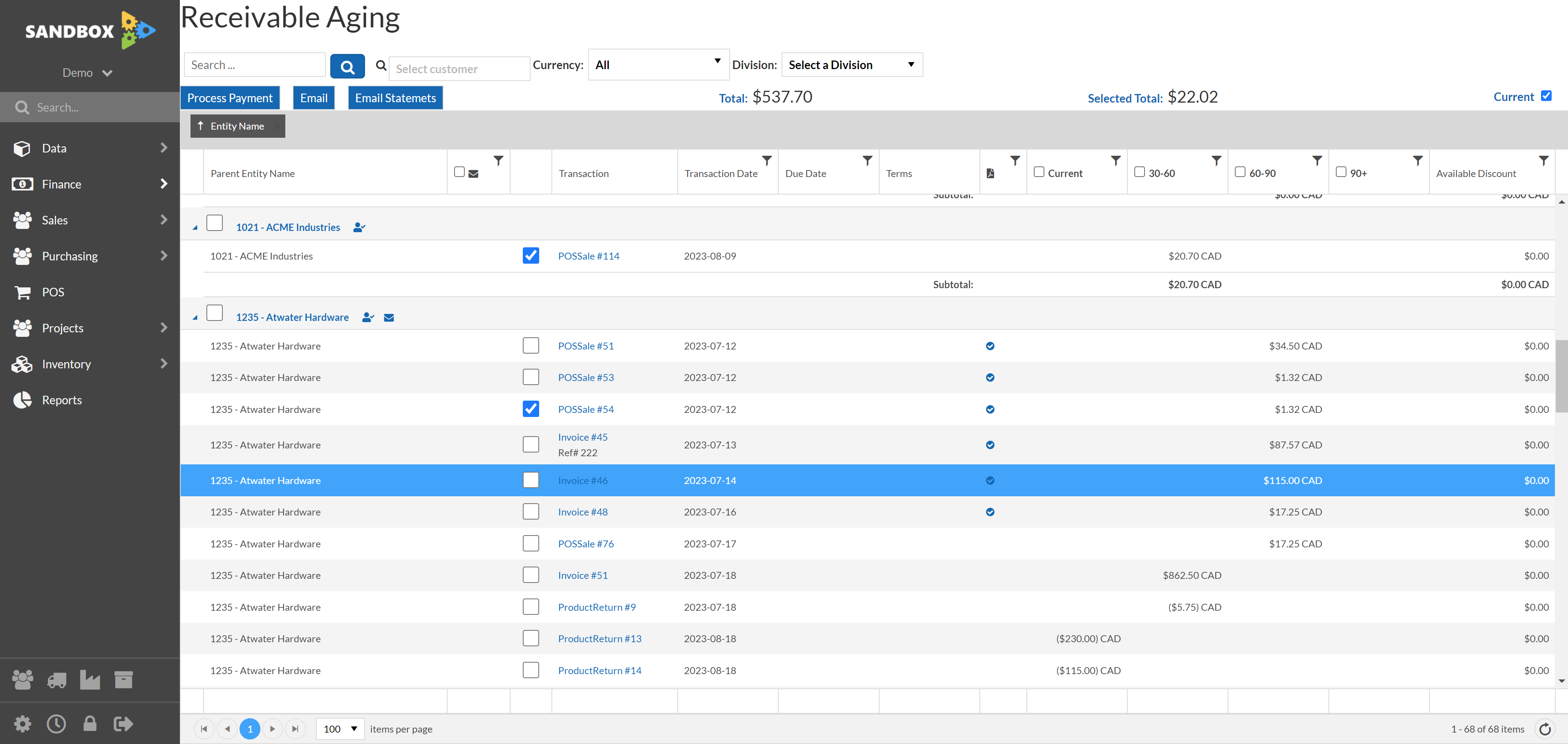Open filter on 90+ column

[x=1418, y=161]
